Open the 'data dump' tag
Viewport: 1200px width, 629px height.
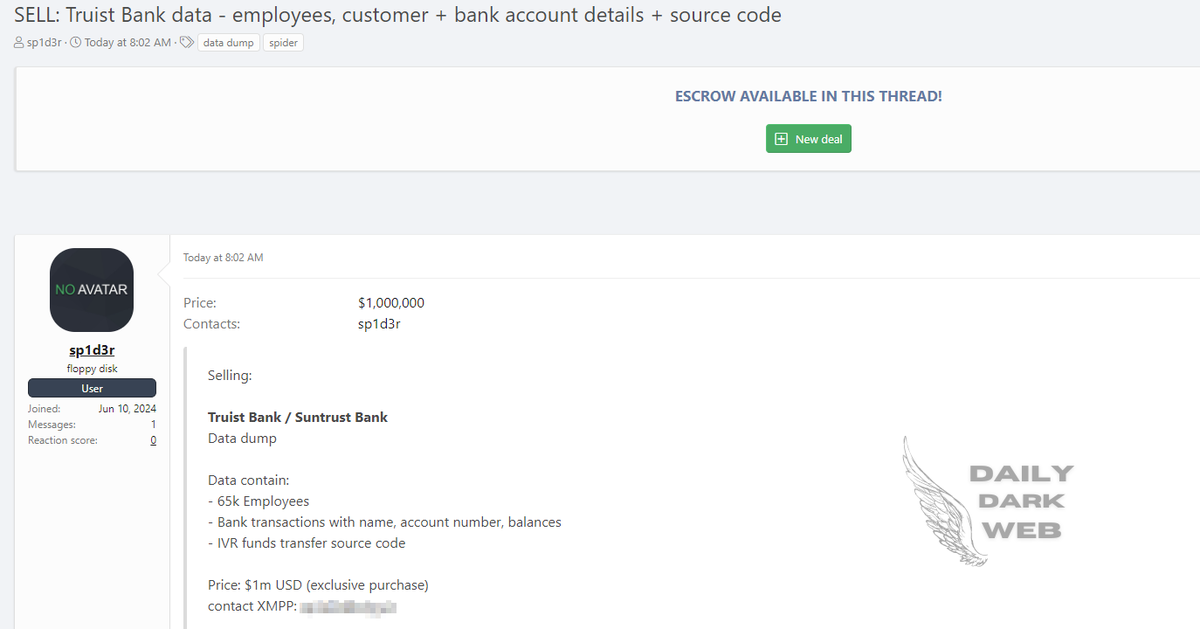[x=228, y=43]
